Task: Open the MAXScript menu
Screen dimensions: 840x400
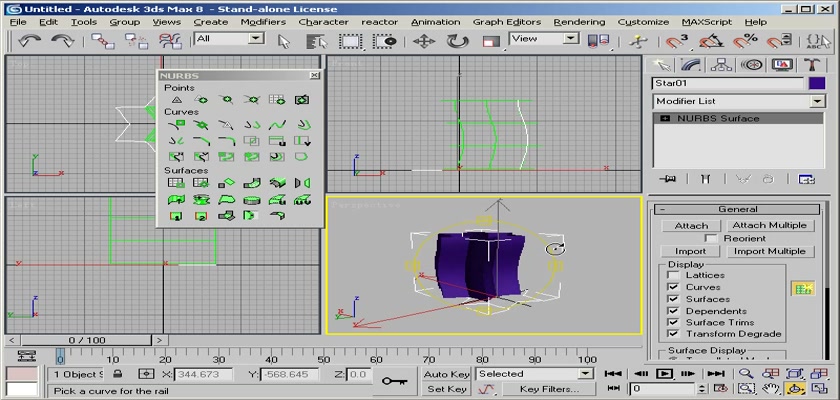Action: [x=707, y=22]
